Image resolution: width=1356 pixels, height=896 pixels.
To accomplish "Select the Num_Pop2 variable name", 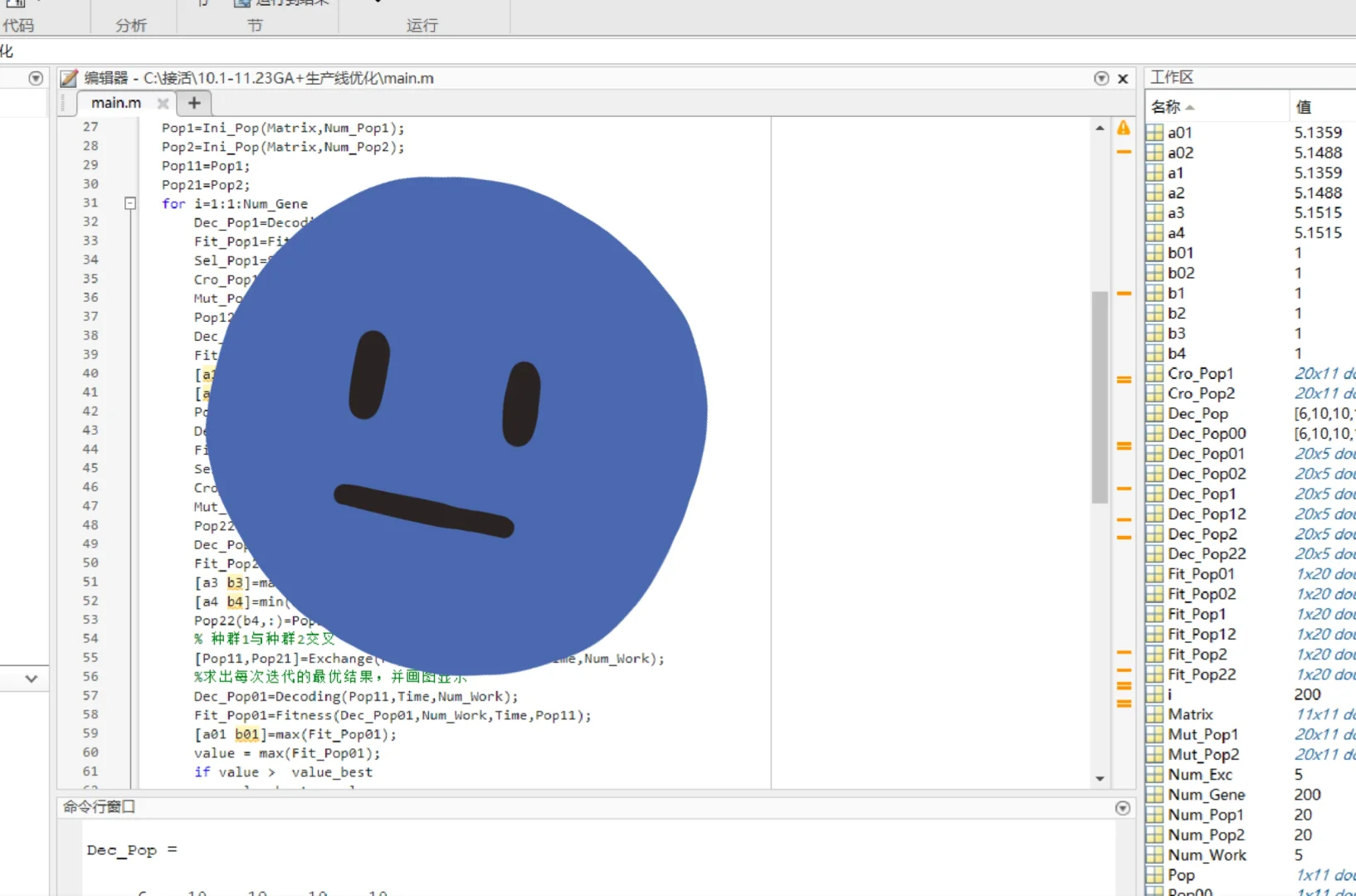I will 1206,835.
